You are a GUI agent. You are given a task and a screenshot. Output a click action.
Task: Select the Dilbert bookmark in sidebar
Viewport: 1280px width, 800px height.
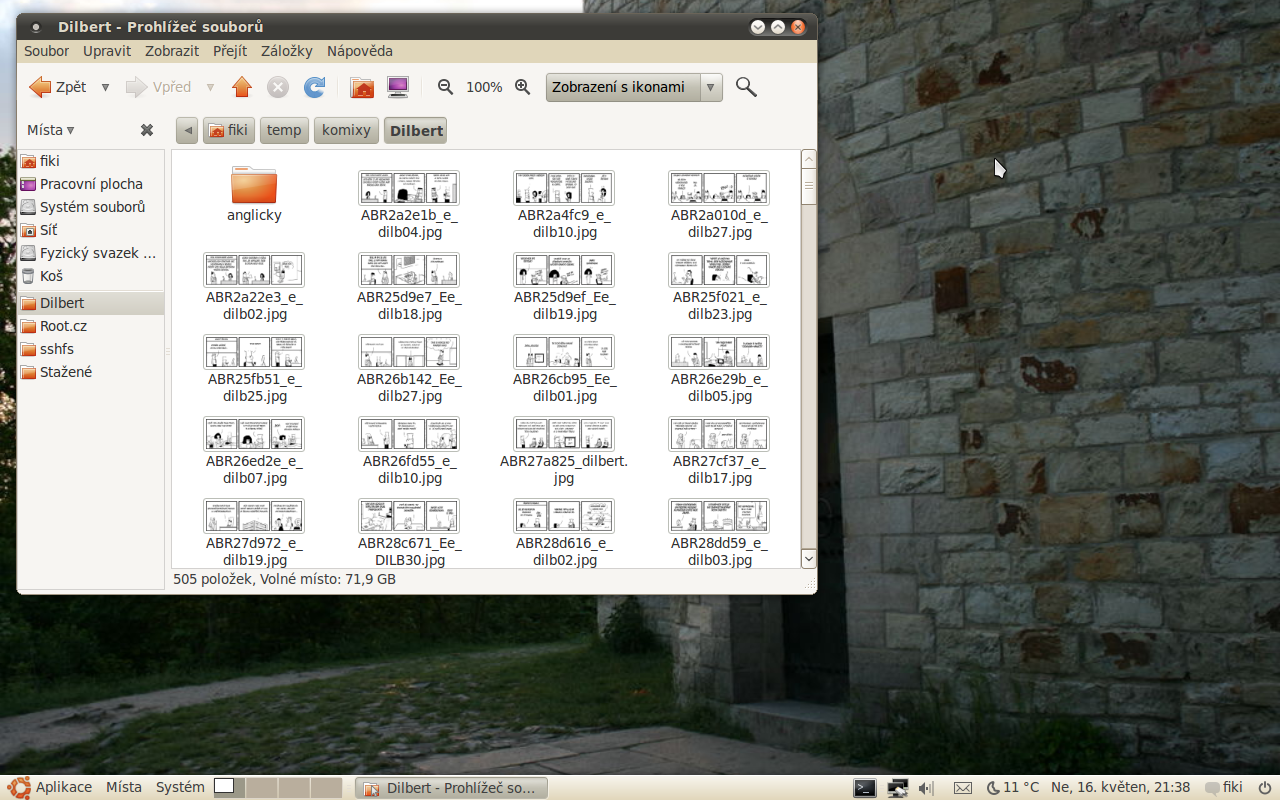(x=91, y=303)
